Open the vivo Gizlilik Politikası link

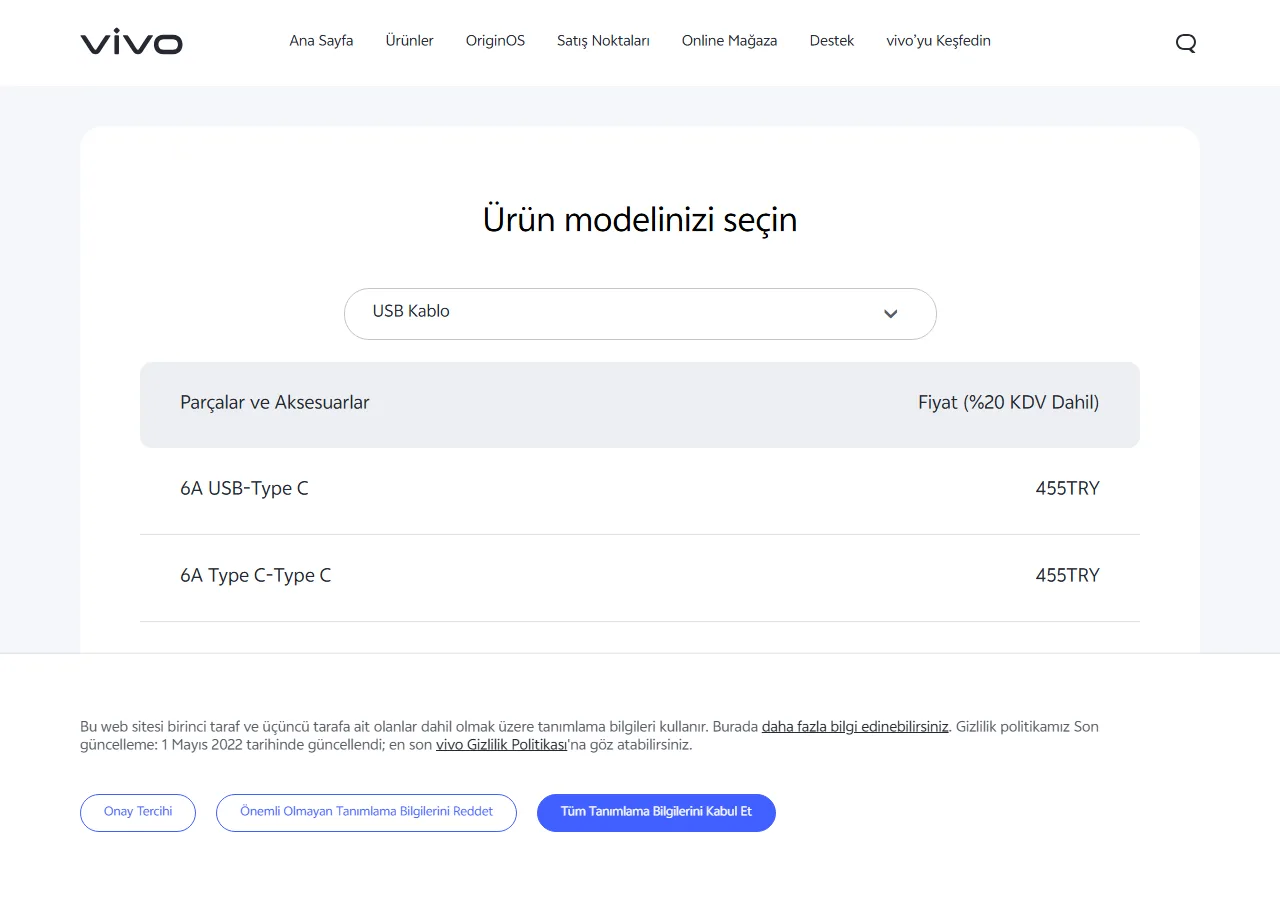coord(502,745)
